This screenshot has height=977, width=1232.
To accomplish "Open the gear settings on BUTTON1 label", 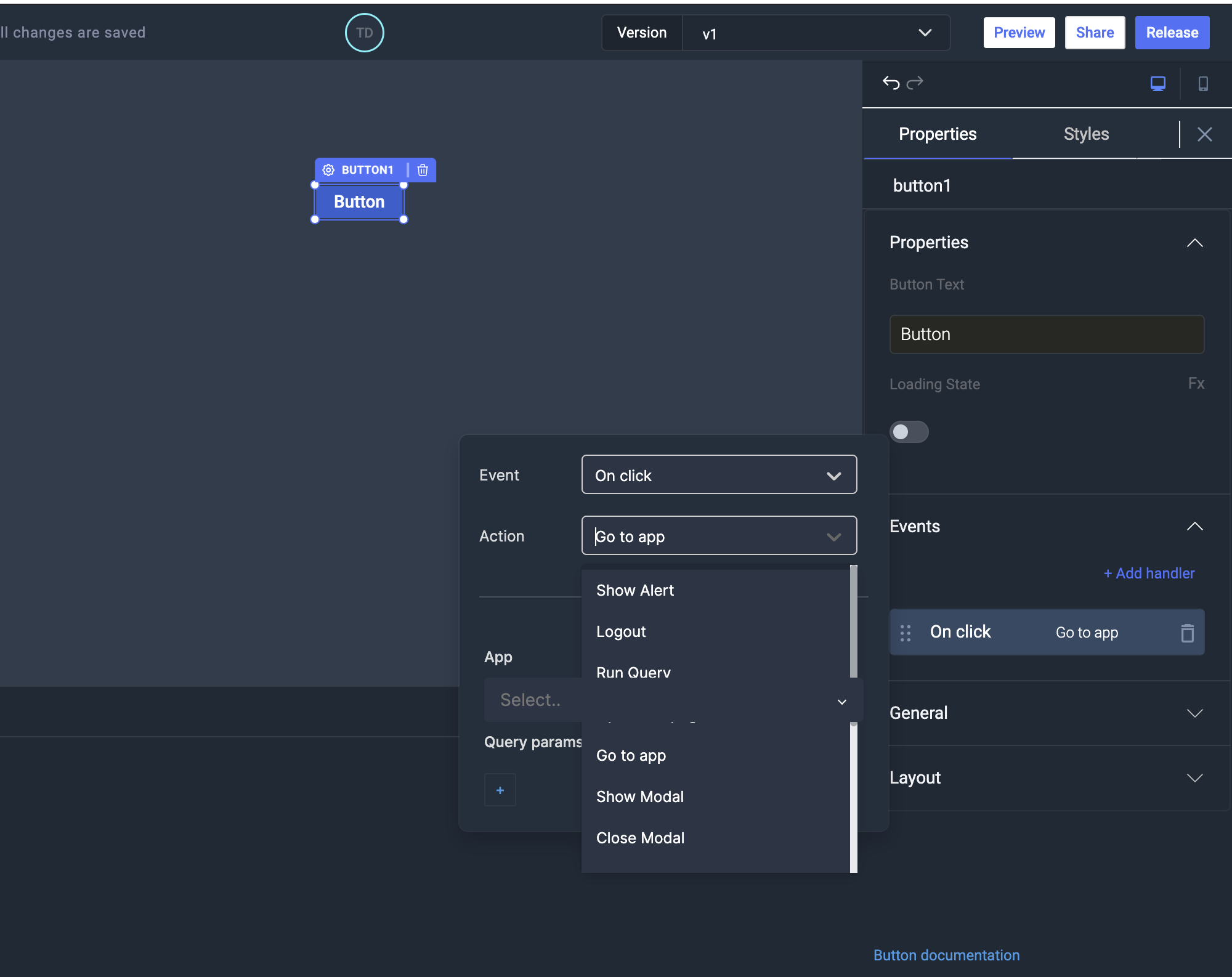I will coord(329,169).
